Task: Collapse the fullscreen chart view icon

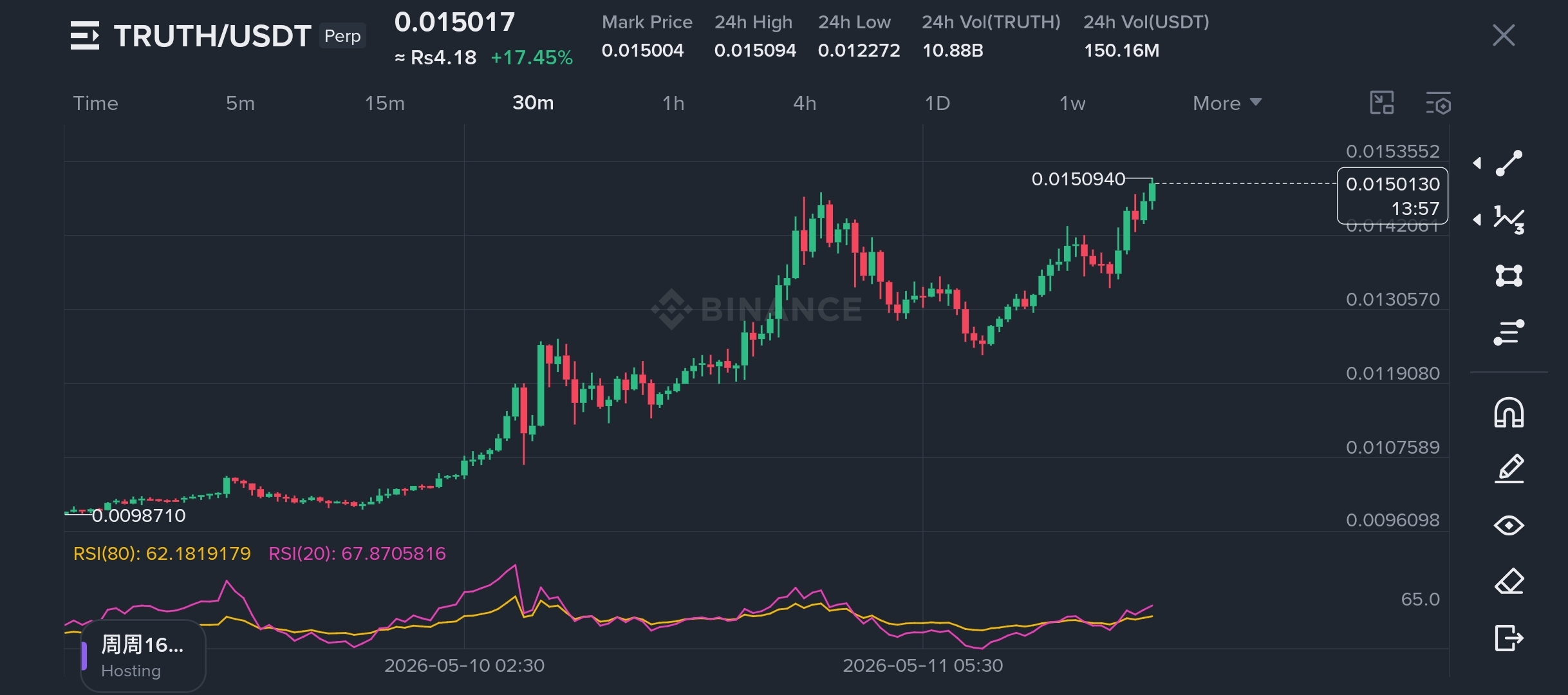Action: tap(1382, 103)
